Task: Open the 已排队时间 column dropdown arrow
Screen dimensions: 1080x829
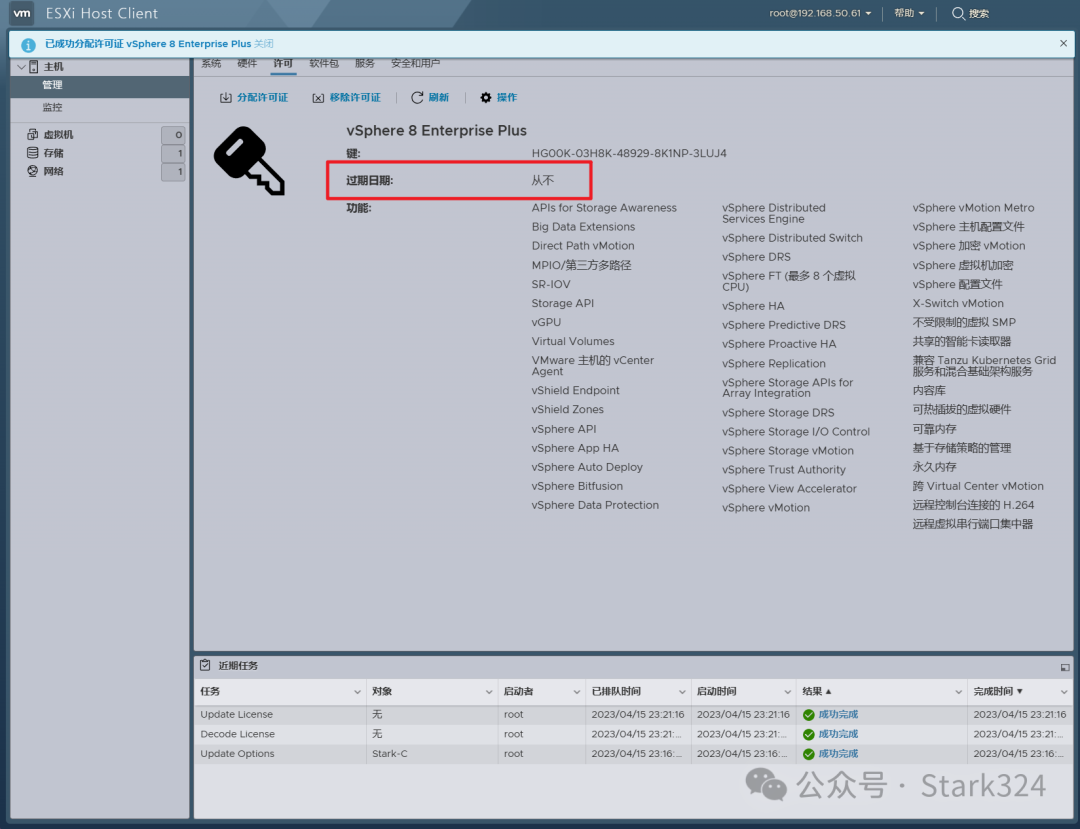Action: coord(682,692)
